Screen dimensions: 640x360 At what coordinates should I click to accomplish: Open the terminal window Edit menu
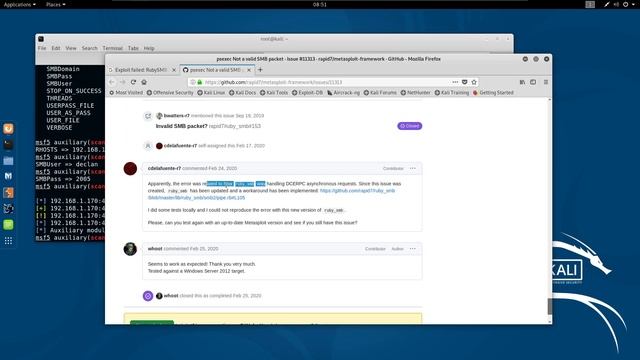56,48
